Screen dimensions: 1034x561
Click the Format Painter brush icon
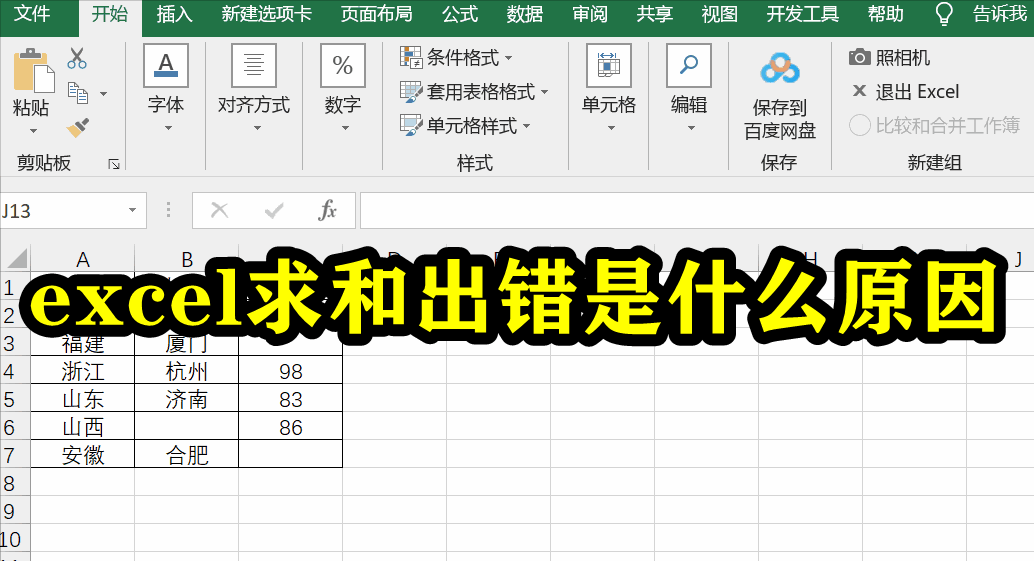[x=78, y=127]
